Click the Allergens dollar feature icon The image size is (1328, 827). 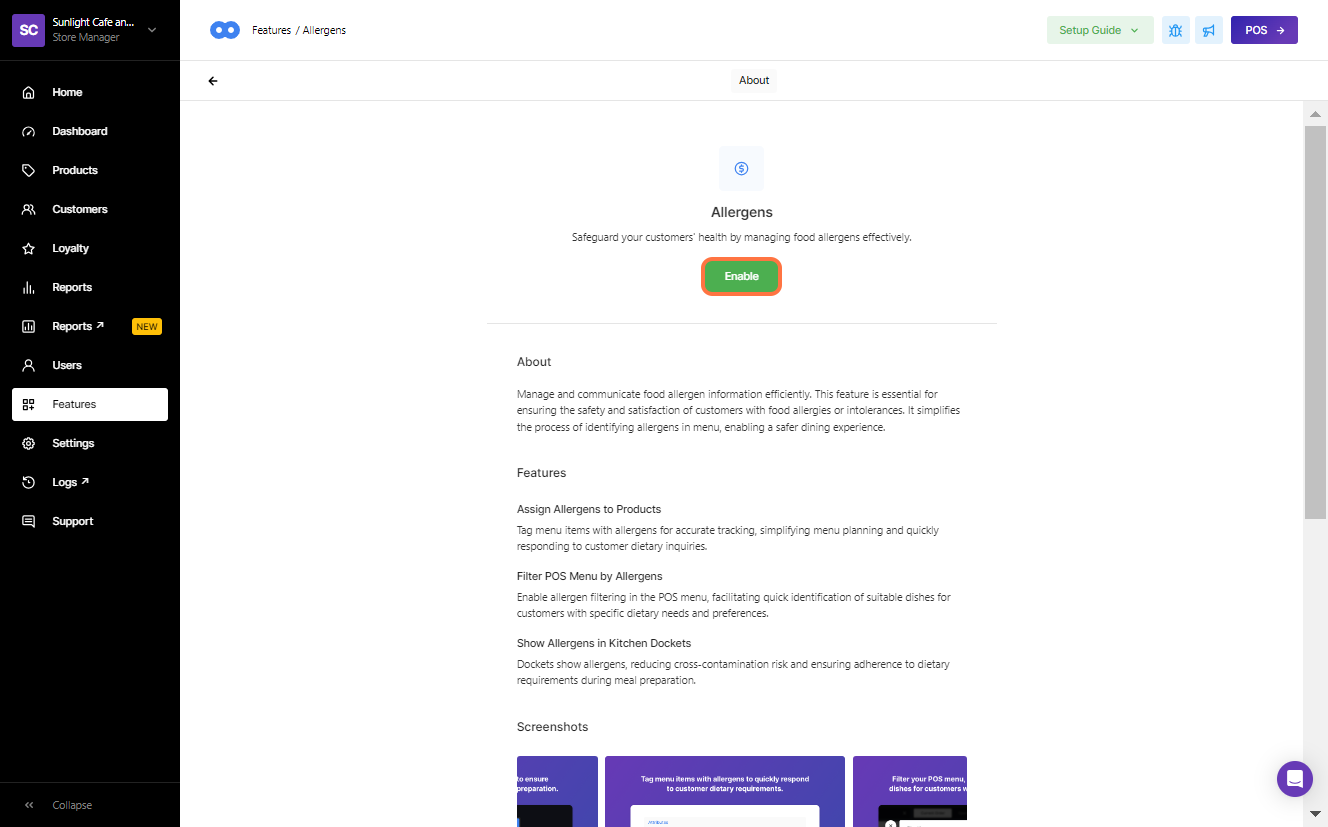(x=741, y=168)
